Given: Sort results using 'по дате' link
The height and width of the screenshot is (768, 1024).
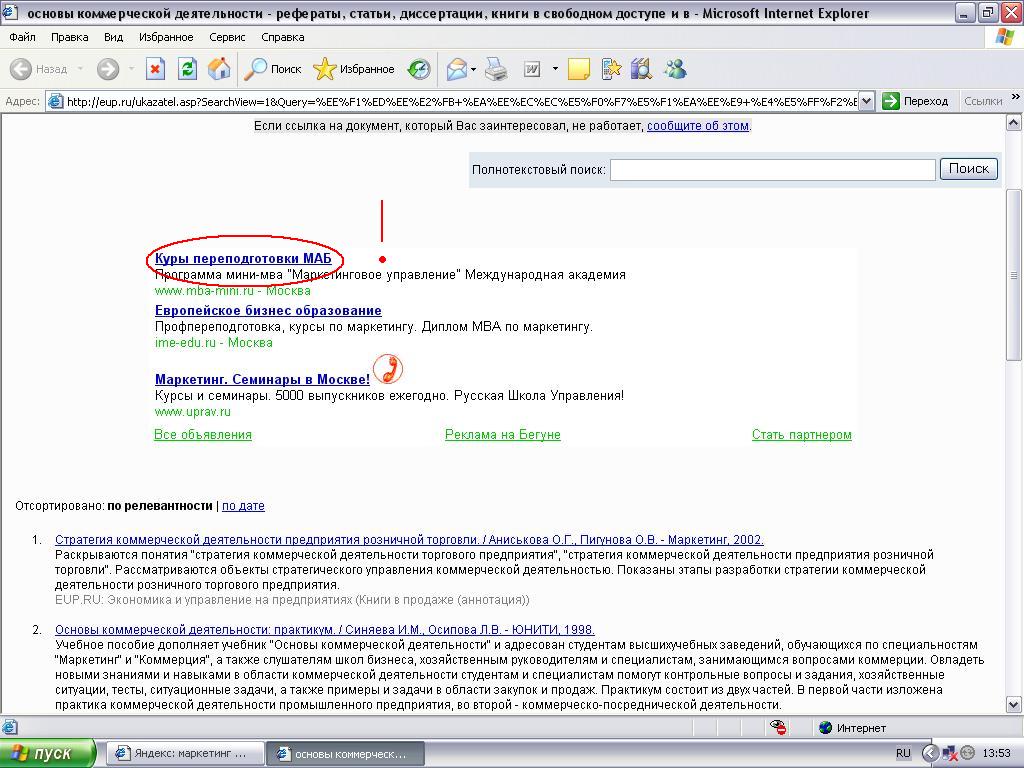Looking at the screenshot, I should point(243,506).
